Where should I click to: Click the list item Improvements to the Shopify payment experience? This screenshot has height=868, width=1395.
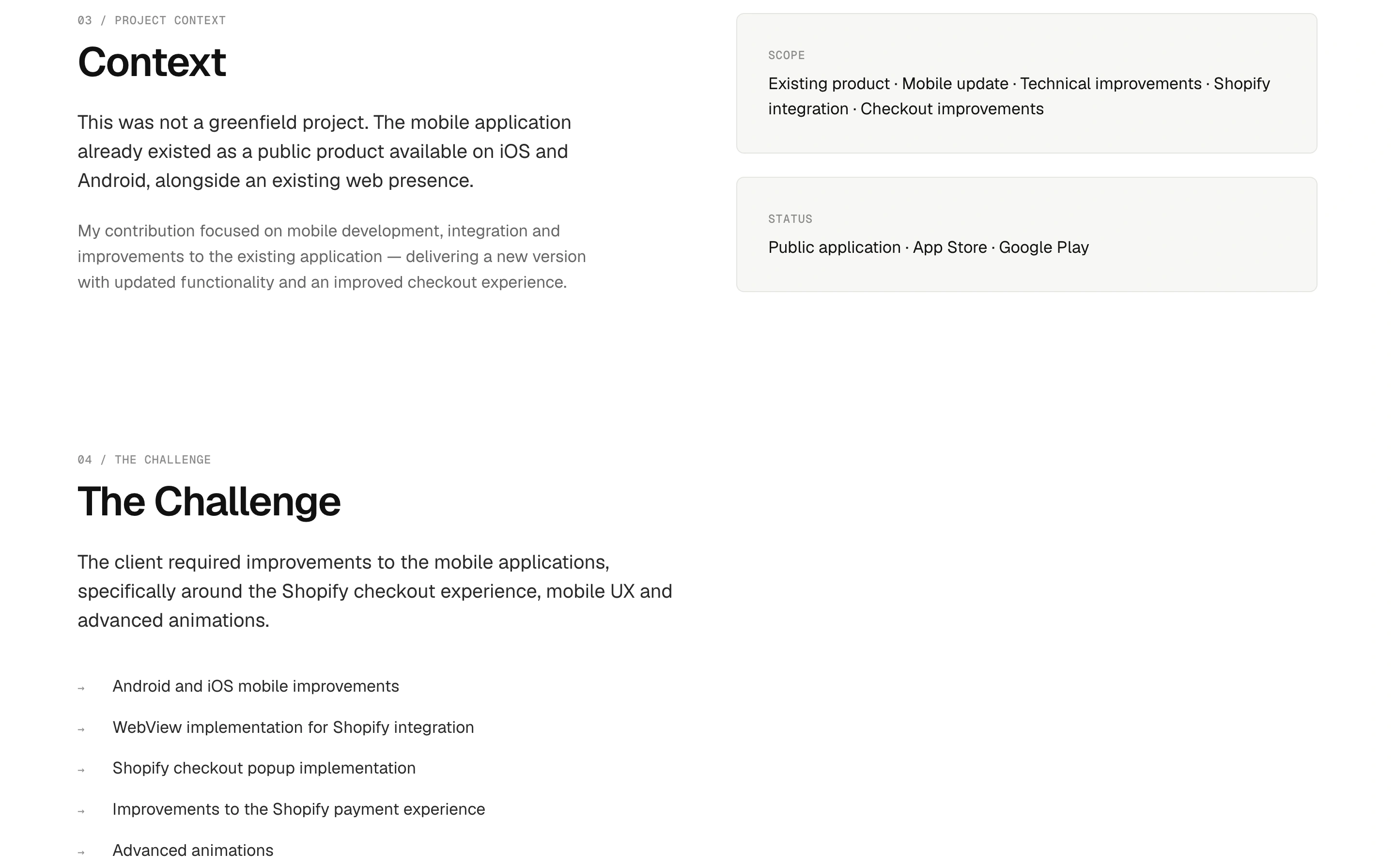click(298, 809)
